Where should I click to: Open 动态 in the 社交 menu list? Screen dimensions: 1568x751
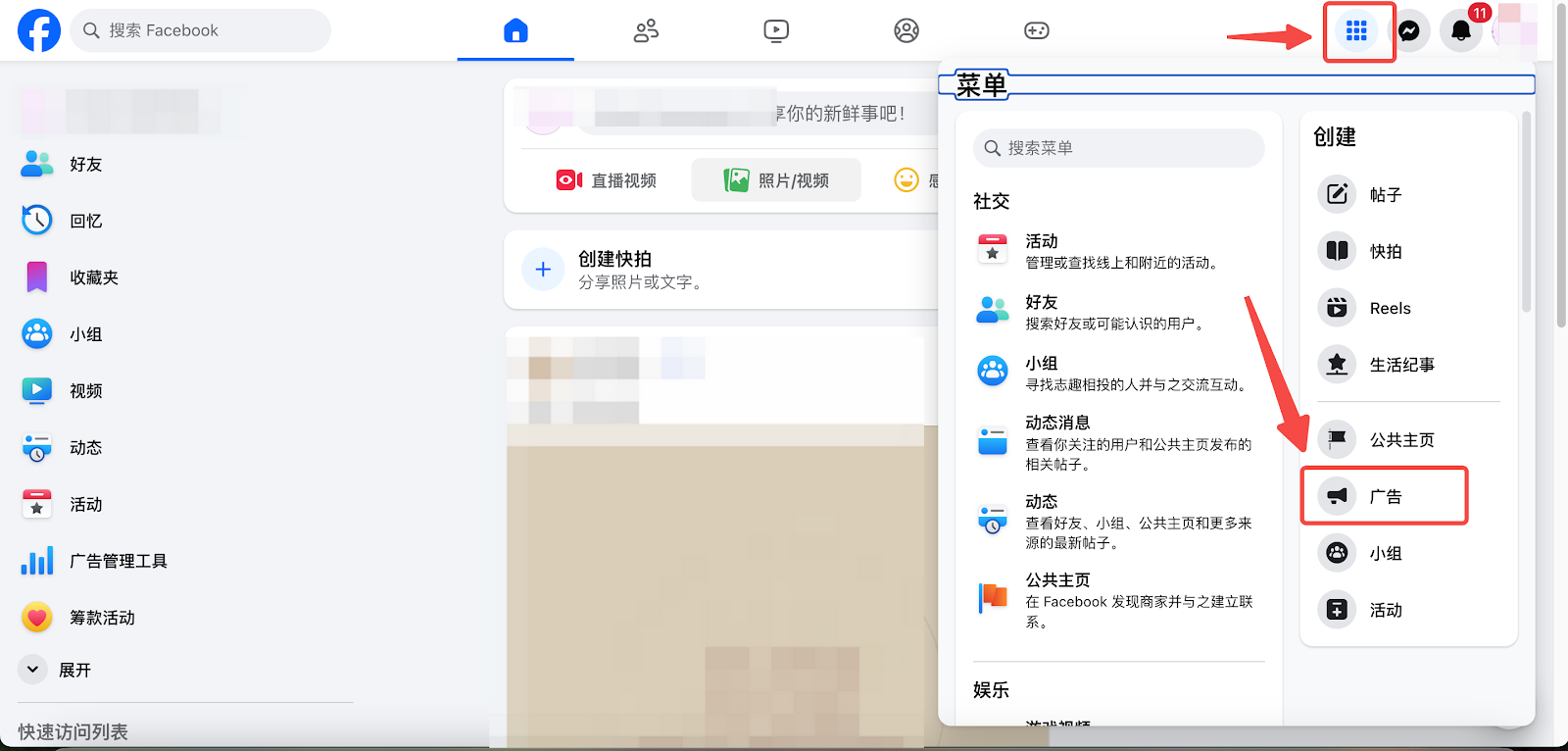(x=1119, y=521)
